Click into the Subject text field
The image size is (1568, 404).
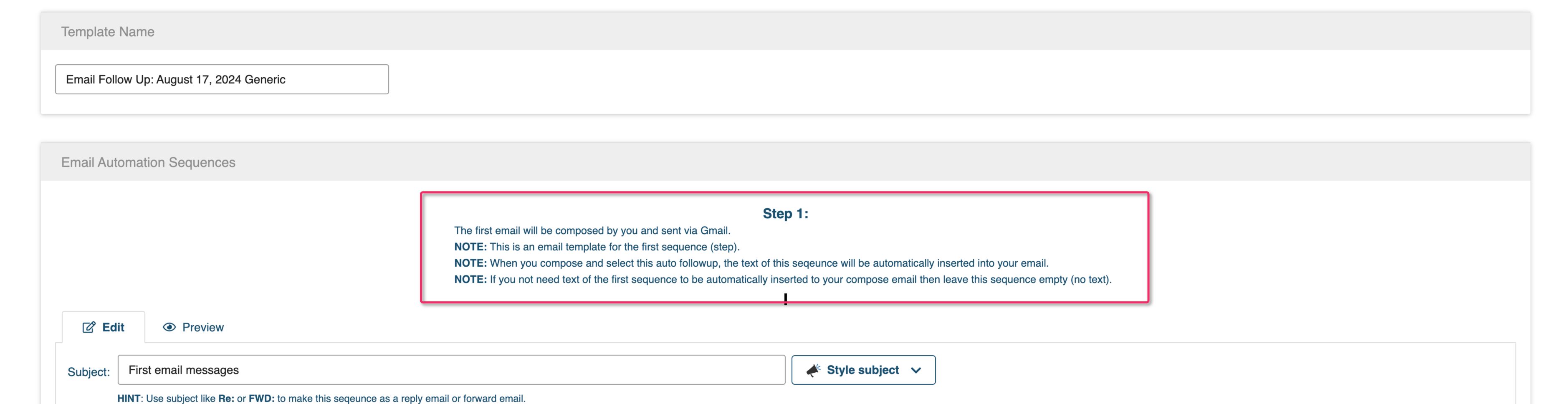pyautogui.click(x=451, y=370)
